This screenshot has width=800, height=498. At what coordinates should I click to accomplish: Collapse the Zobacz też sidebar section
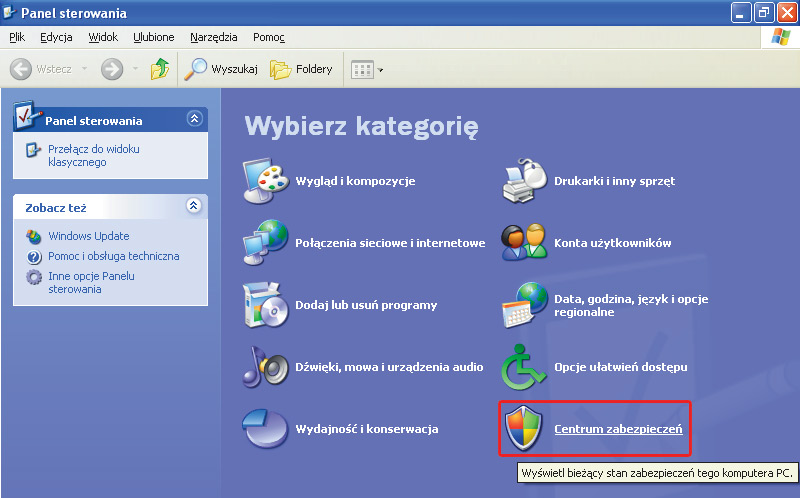coord(194,206)
